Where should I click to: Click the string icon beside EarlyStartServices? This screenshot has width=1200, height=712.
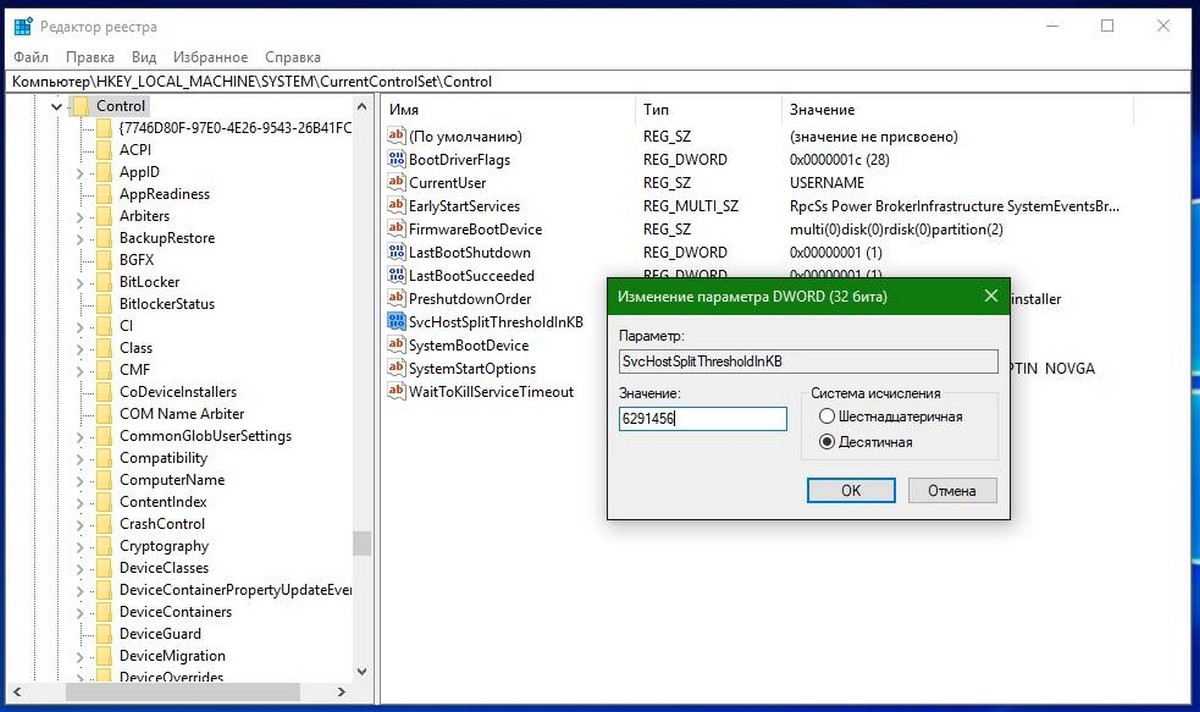[396, 206]
